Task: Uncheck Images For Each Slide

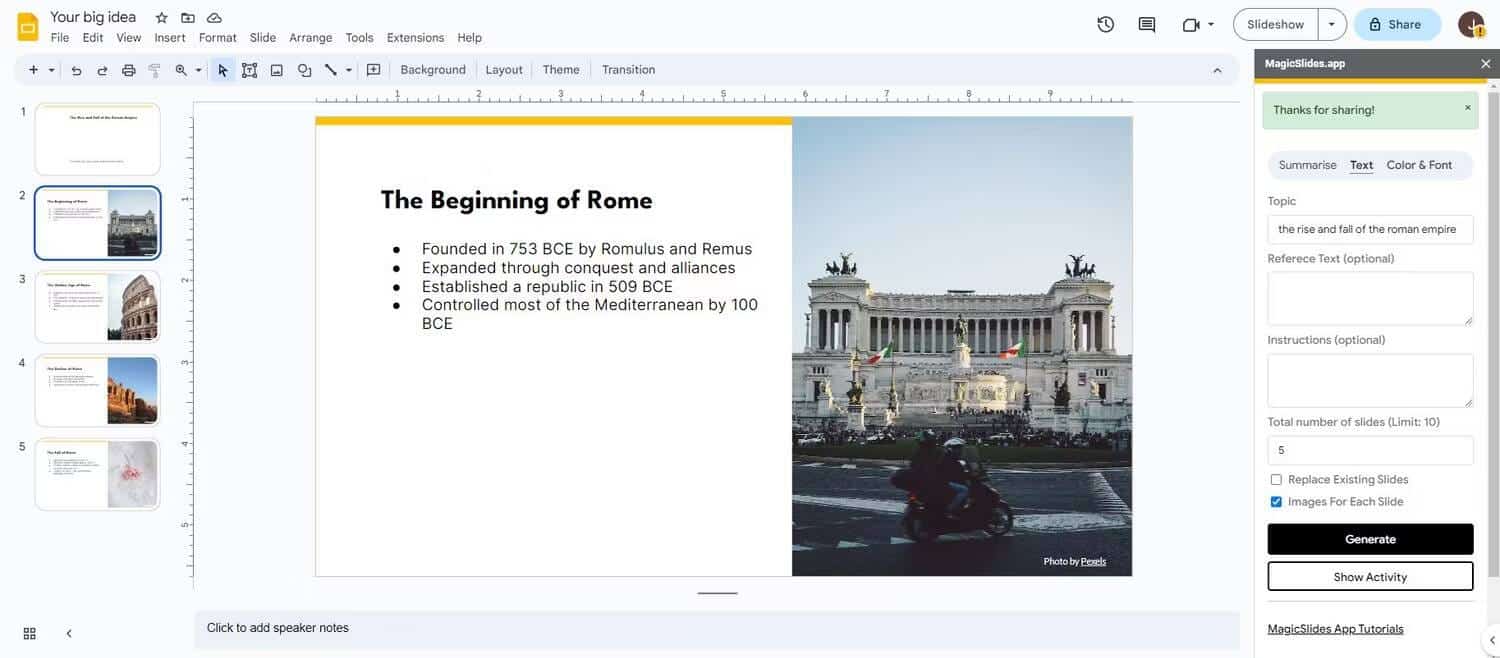Action: [1276, 502]
